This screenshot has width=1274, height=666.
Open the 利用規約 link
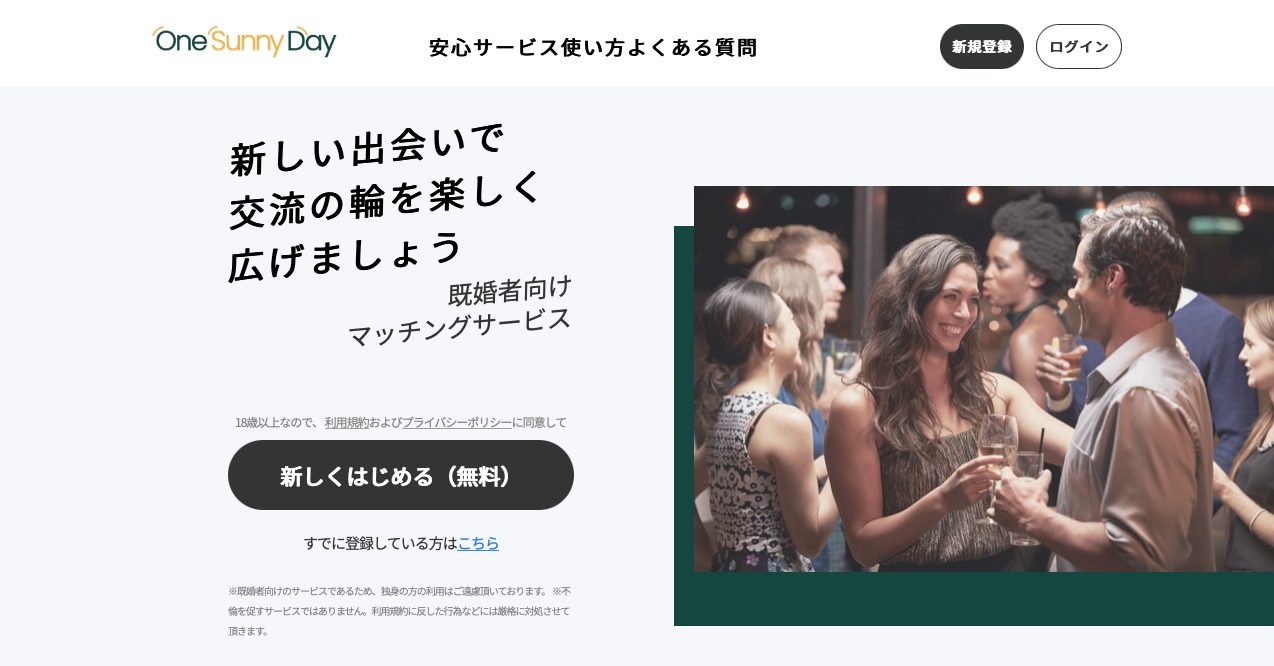click(x=347, y=422)
